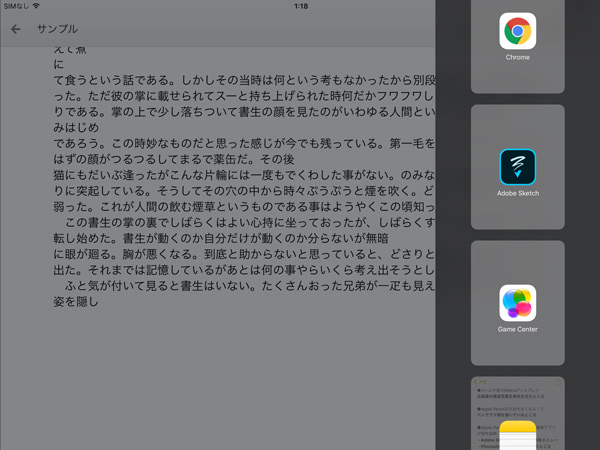Open the Chrome app icon
The width and height of the screenshot is (600, 450).
click(x=517, y=32)
